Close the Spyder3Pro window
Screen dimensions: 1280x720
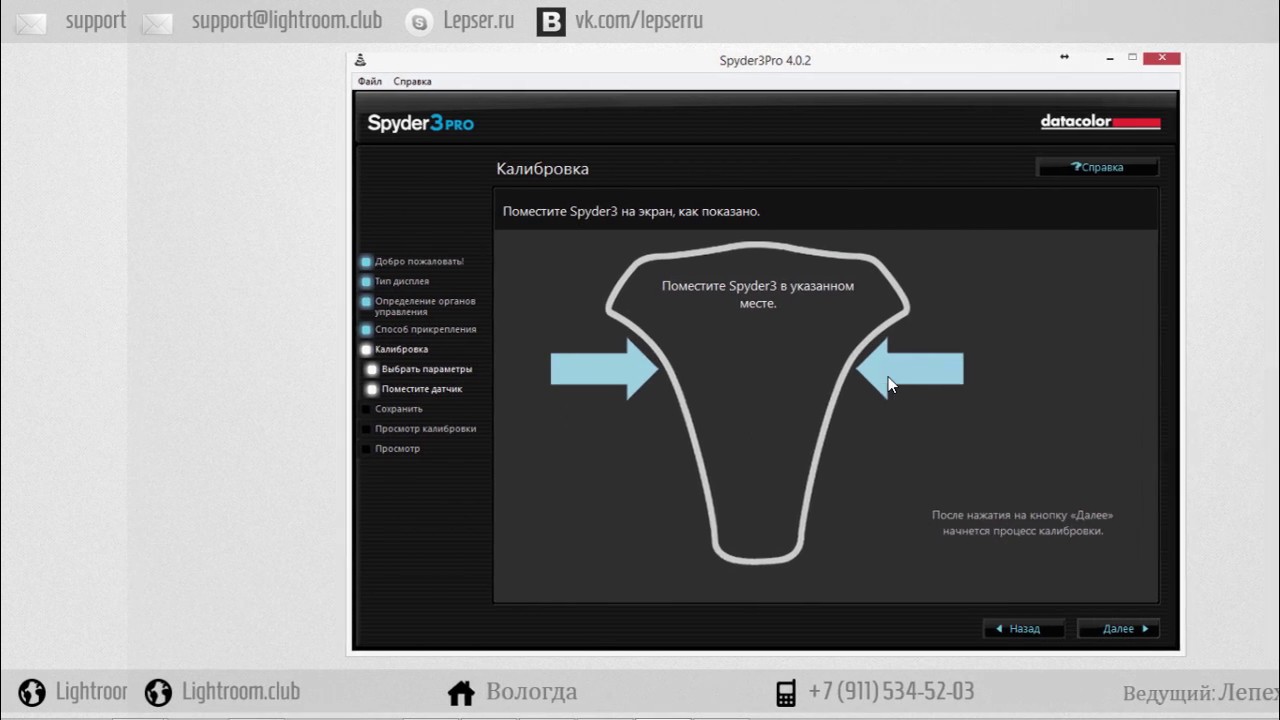tap(1161, 58)
